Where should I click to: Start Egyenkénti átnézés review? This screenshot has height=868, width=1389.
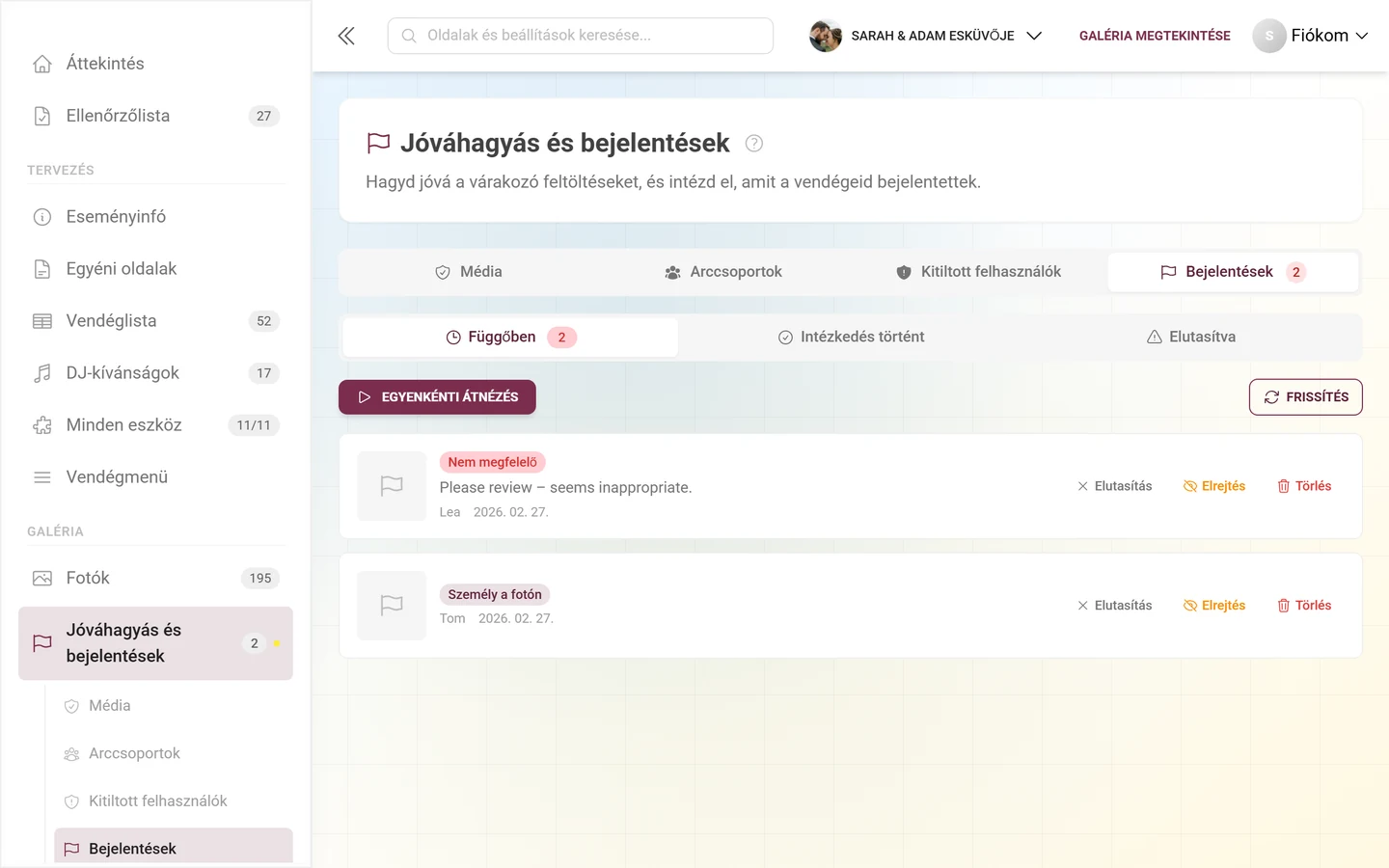[437, 397]
